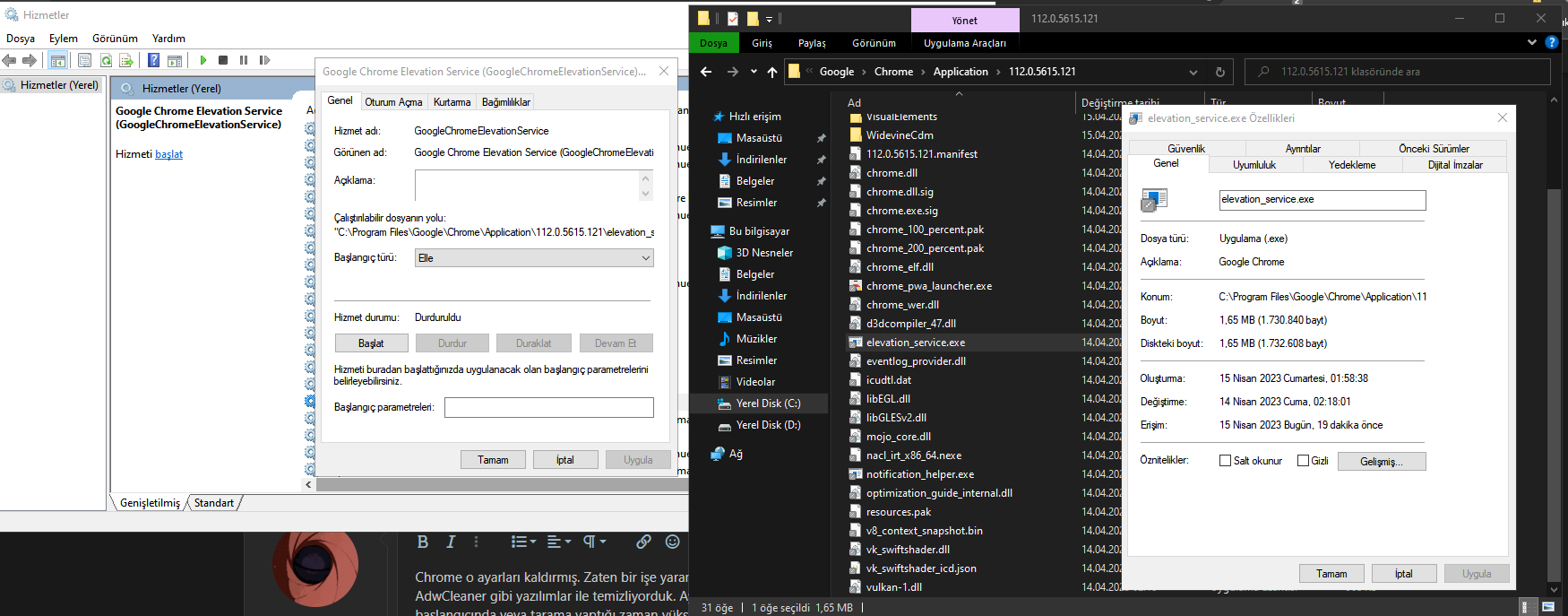Click the elevation_service.exe file icon in Properties dialog

point(1154,200)
